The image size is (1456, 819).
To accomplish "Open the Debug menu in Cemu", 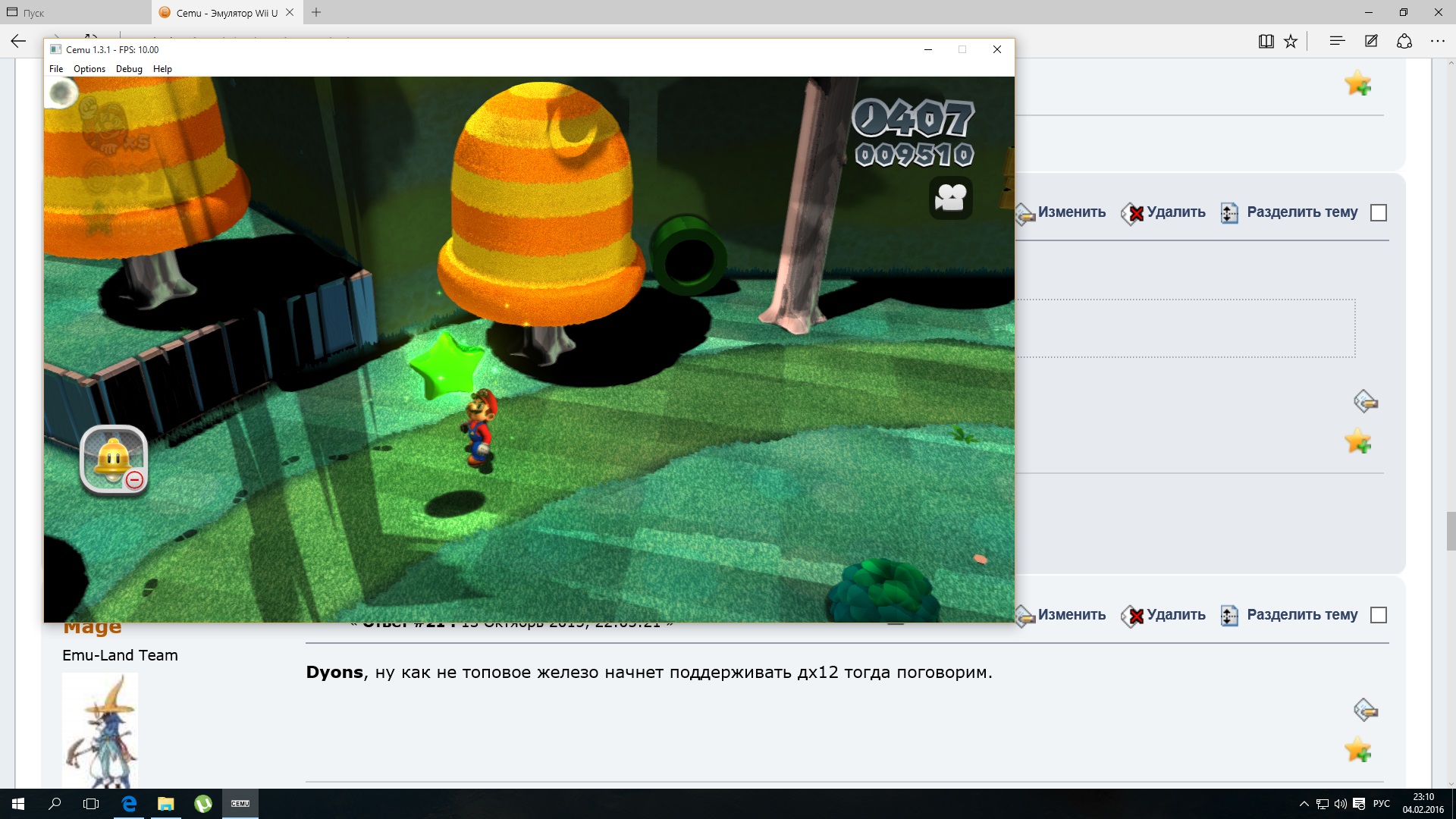I will click(129, 68).
